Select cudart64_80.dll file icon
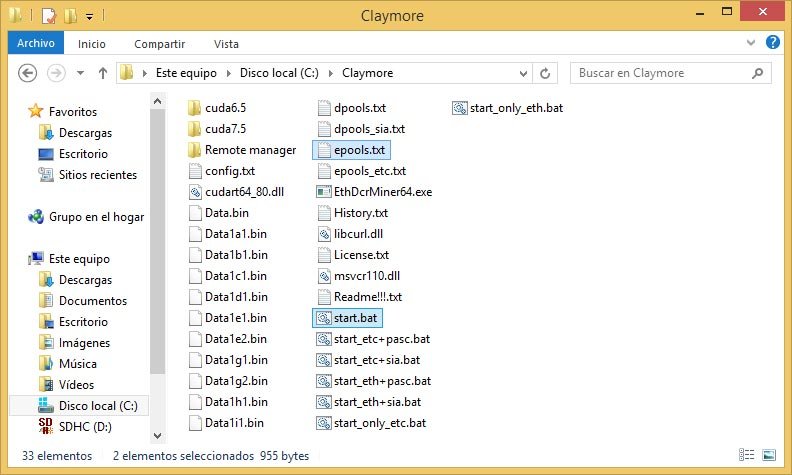This screenshot has height=475, width=792. point(195,192)
